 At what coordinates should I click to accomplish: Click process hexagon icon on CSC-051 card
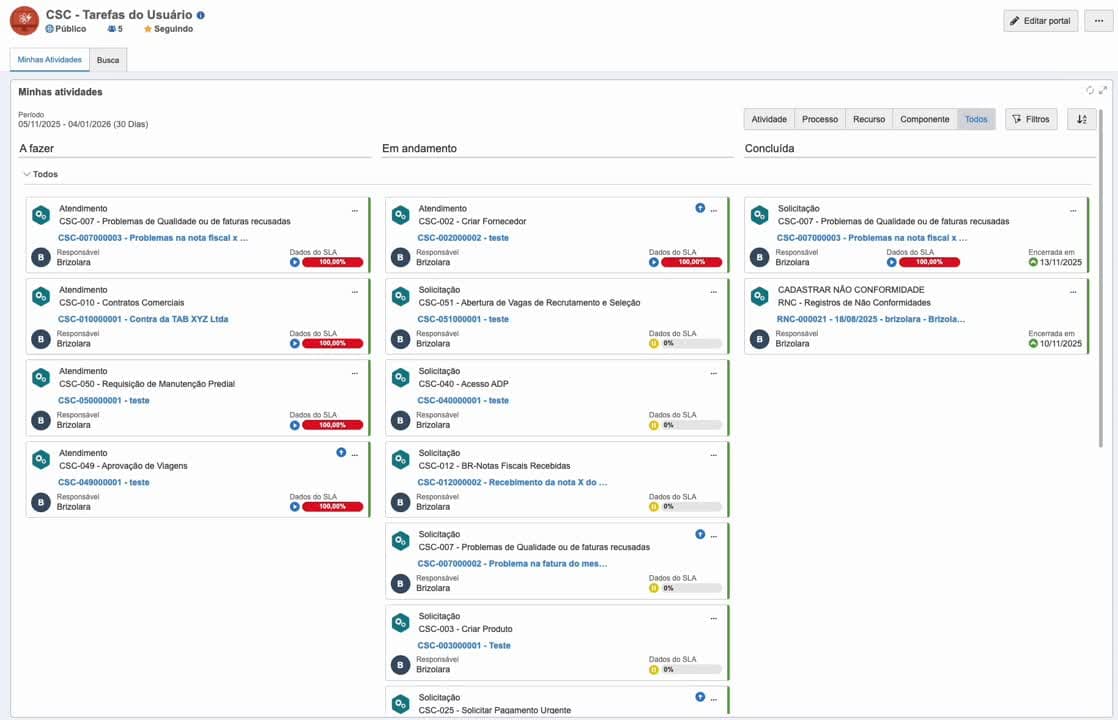[x=401, y=296]
